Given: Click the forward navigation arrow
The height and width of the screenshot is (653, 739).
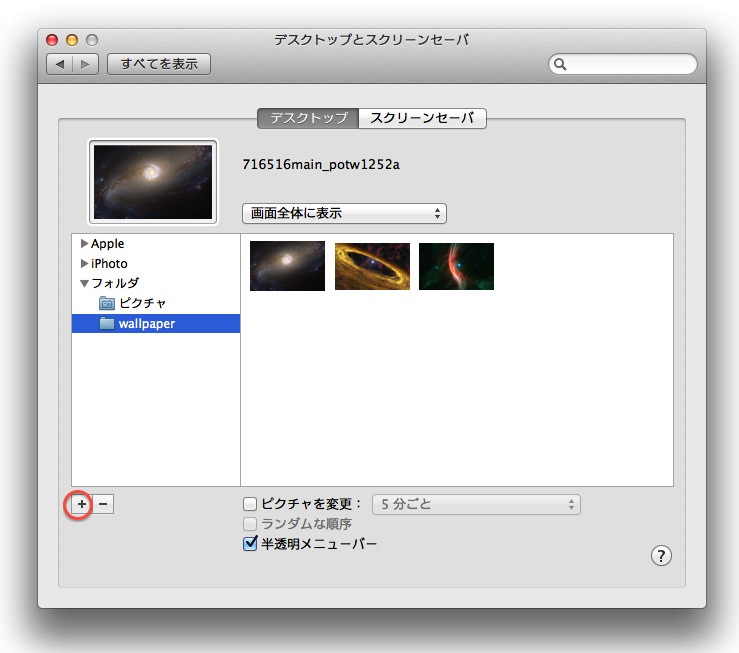Looking at the screenshot, I should pos(86,64).
